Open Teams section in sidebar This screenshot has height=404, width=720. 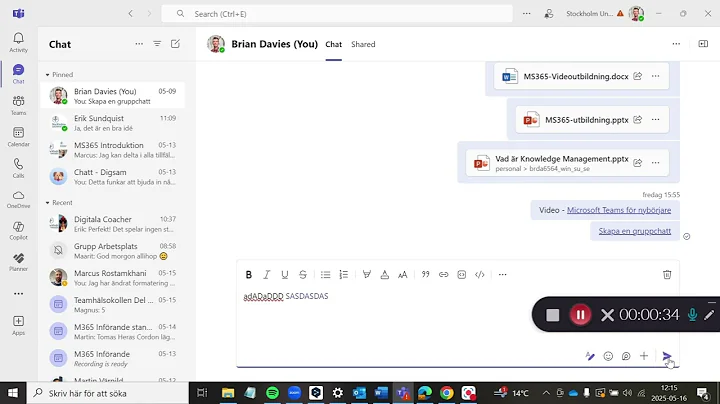[x=18, y=105]
